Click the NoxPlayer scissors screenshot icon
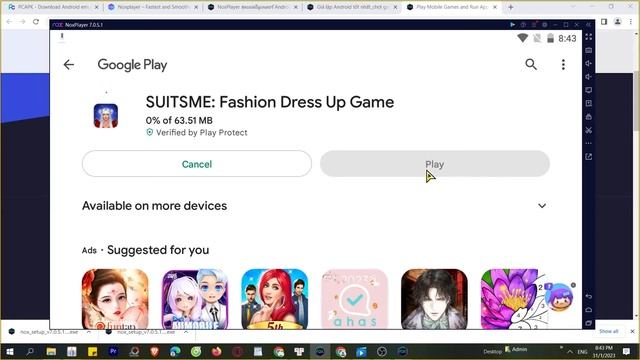 click(x=589, y=130)
